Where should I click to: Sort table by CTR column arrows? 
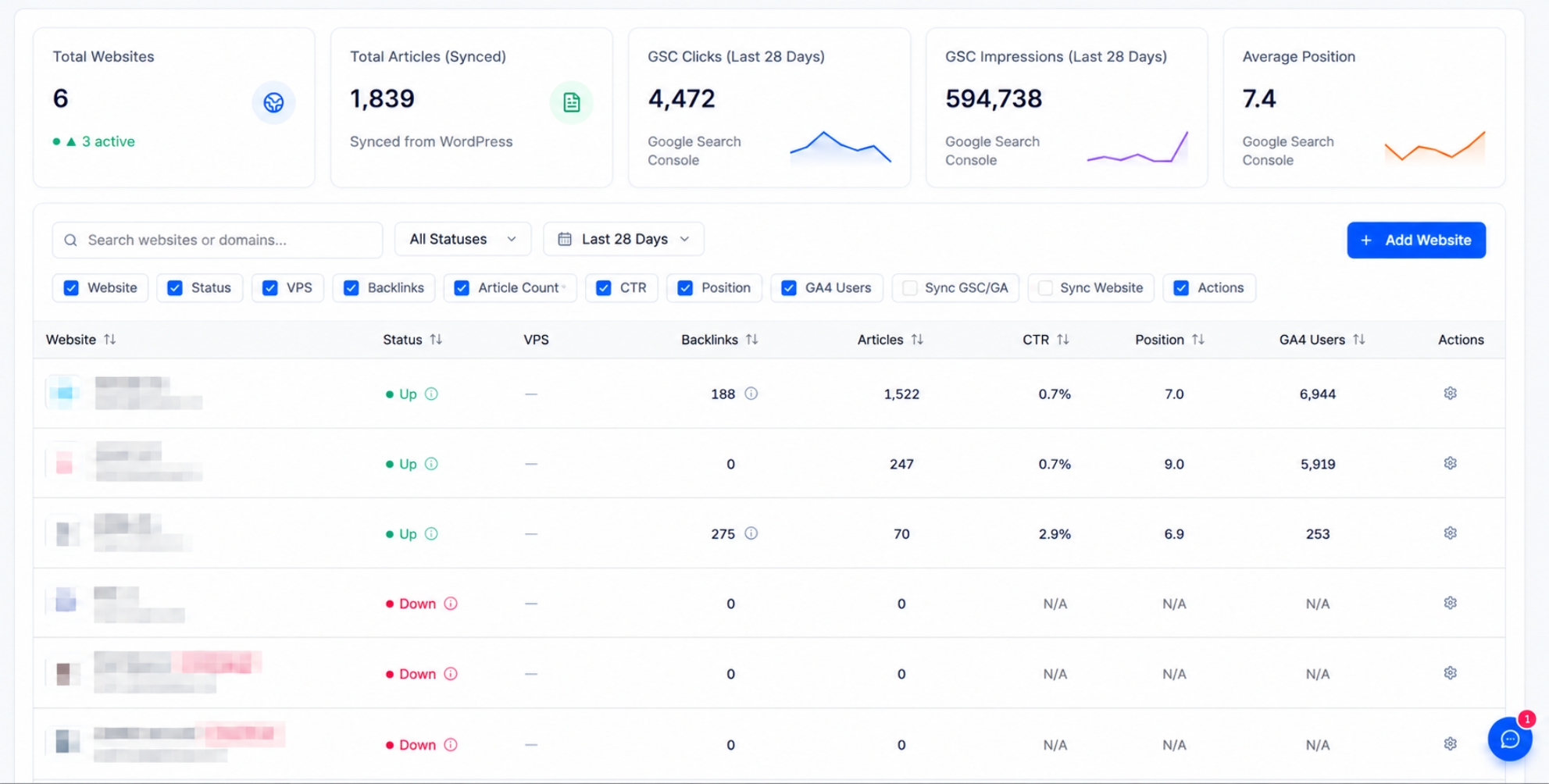[x=1062, y=340]
